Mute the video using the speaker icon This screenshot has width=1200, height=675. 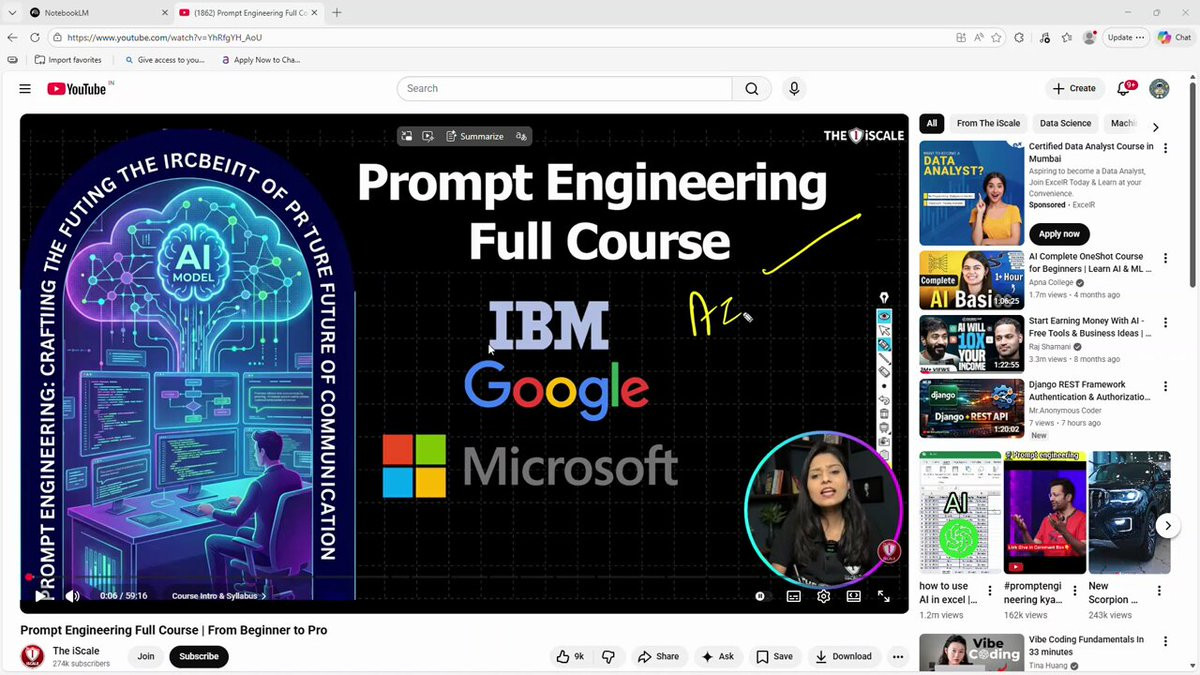point(72,596)
